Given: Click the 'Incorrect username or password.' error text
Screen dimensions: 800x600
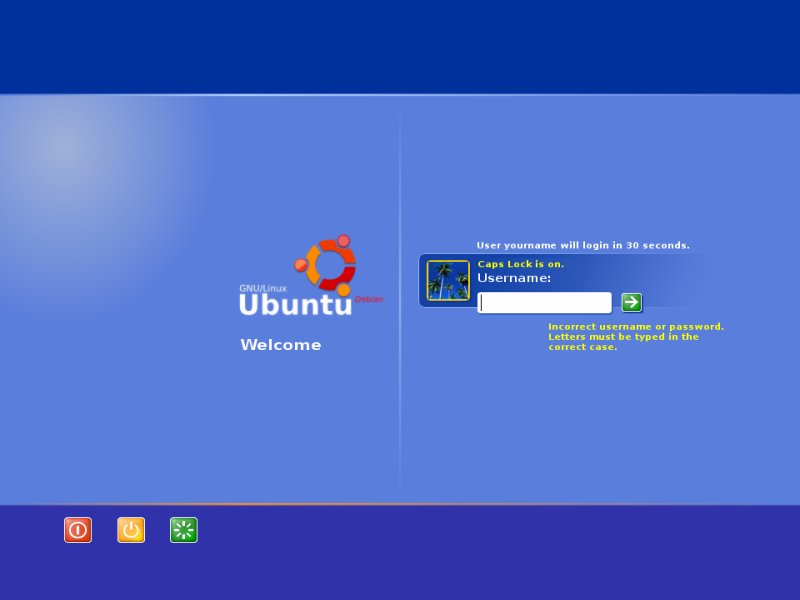Looking at the screenshot, I should pyautogui.click(x=636, y=327).
